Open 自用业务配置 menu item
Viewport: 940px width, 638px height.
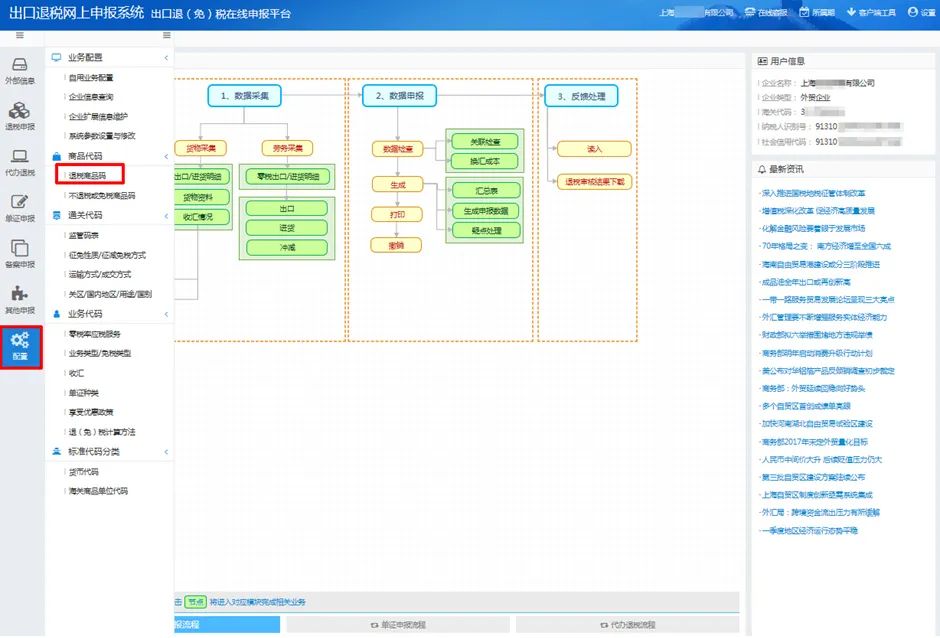[x=91, y=77]
